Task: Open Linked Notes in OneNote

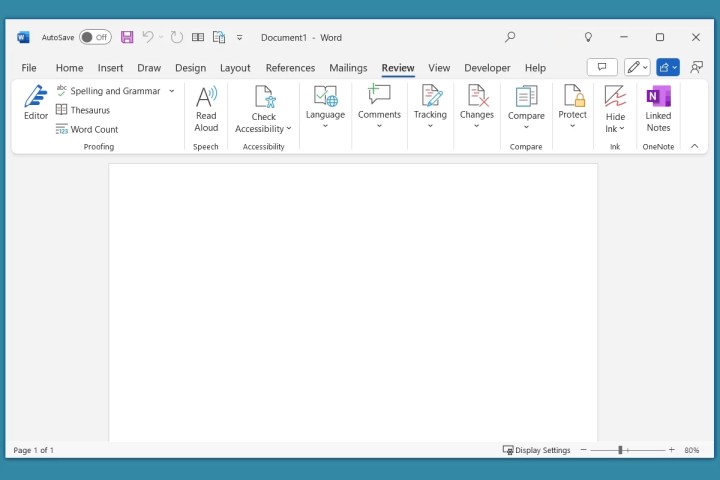Action: click(658, 97)
